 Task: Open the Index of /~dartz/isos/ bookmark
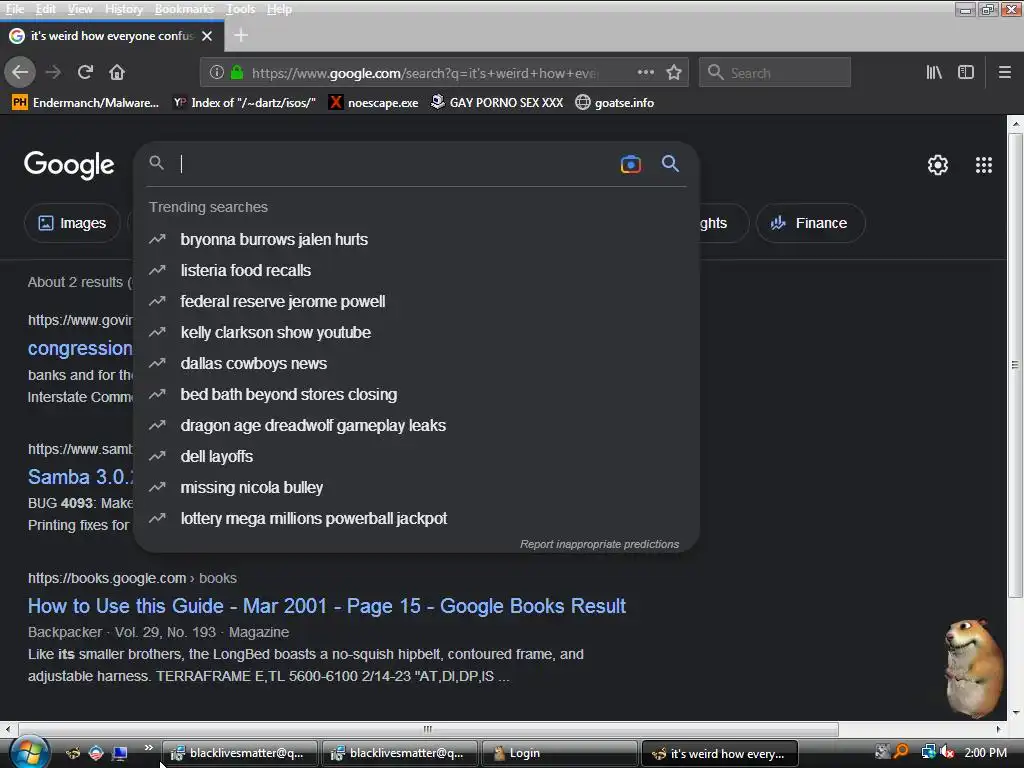coord(244,103)
